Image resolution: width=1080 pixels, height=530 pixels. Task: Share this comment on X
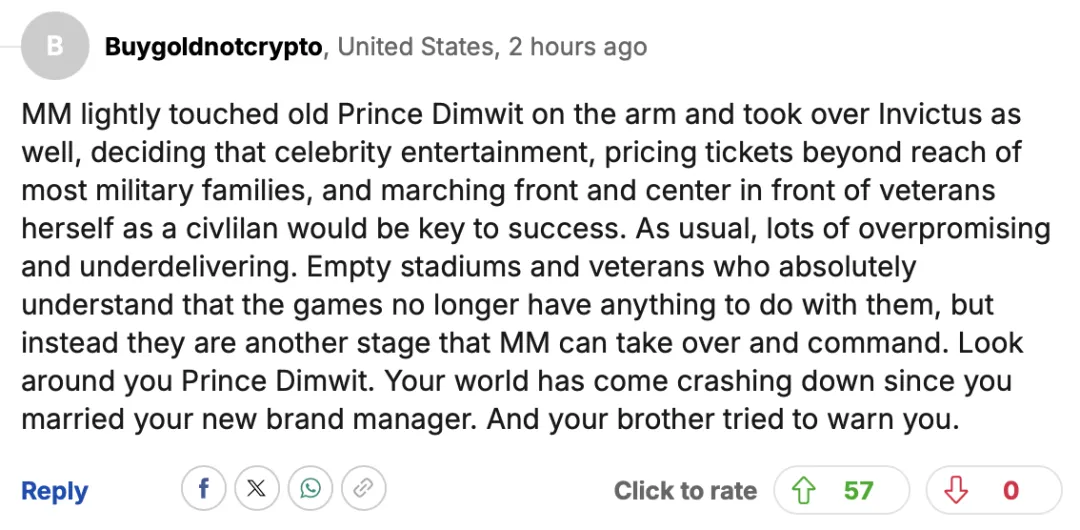pos(256,489)
